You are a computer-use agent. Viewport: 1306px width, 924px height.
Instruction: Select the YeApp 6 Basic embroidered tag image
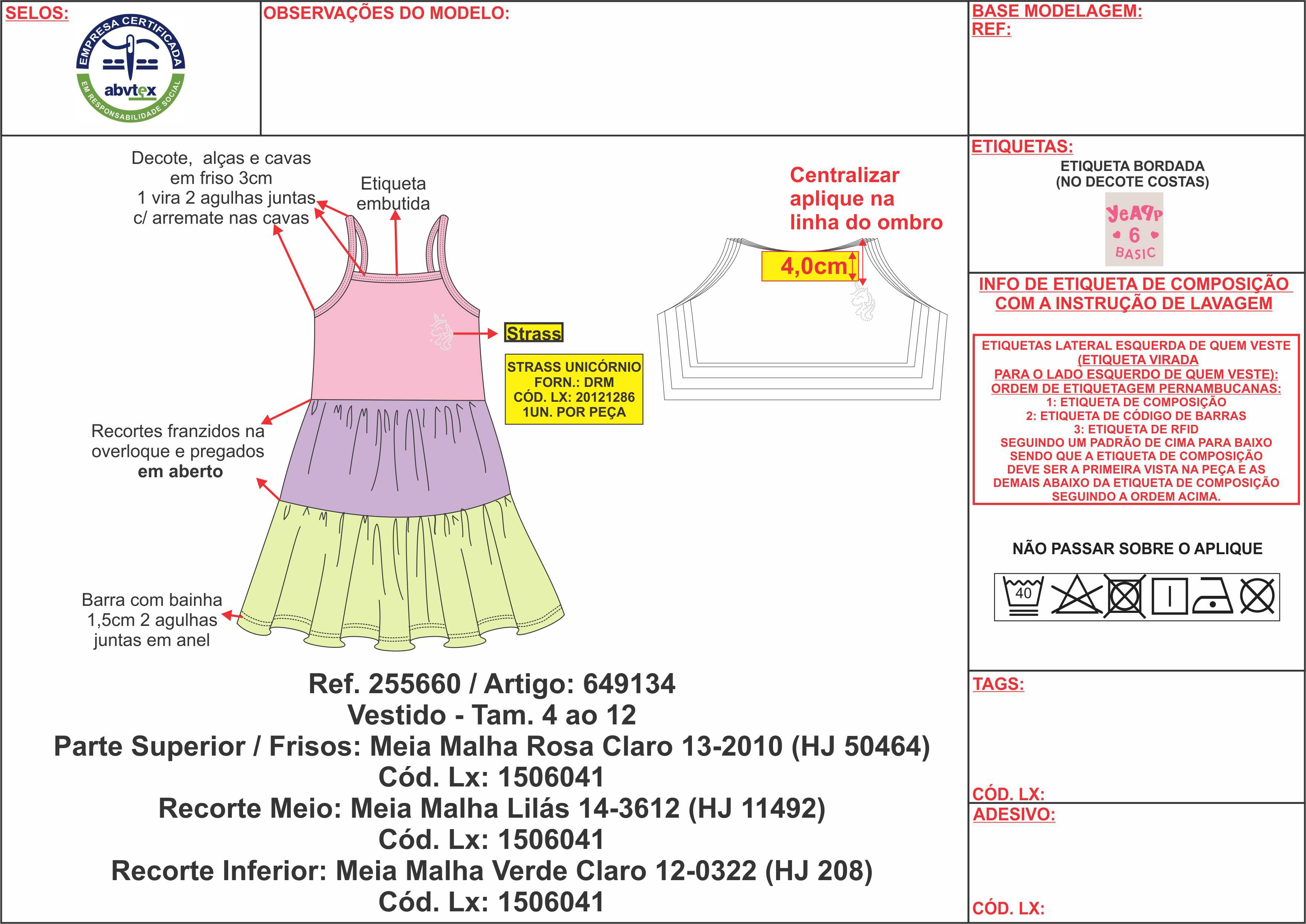pos(1134,229)
